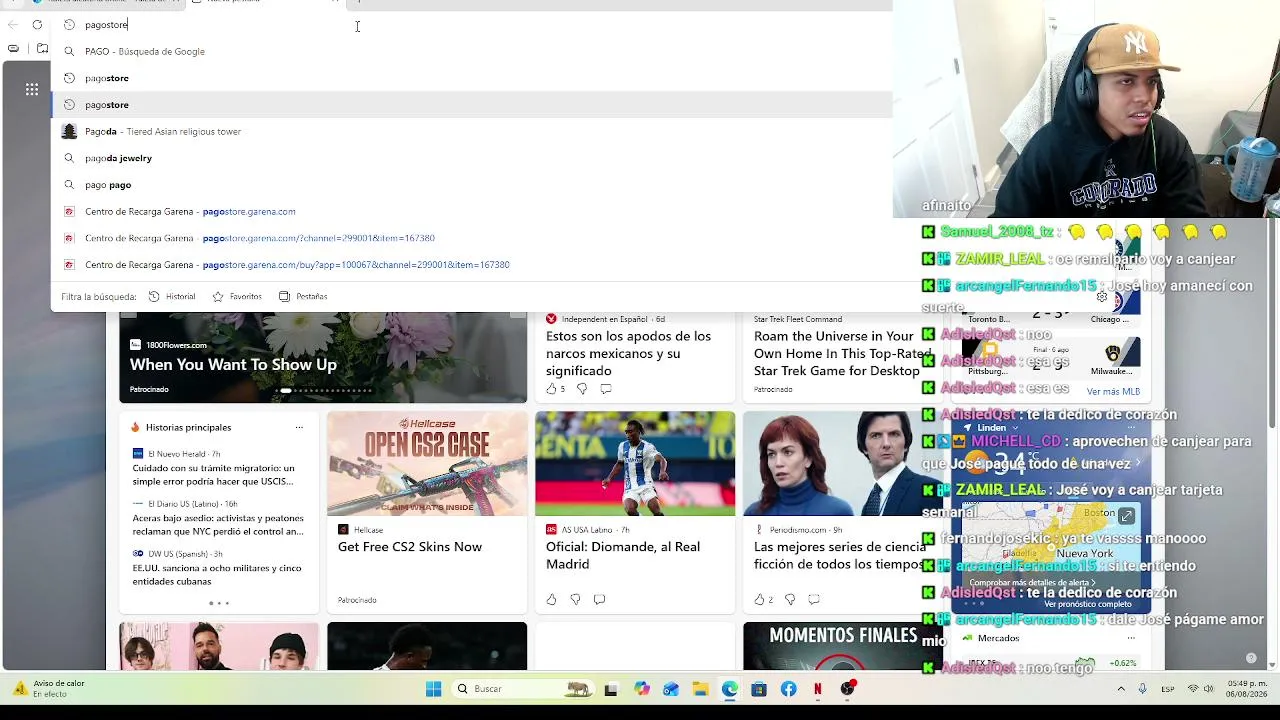The width and height of the screenshot is (1280, 720).
Task: Like the mejores series de ciencia ficción article
Action: coord(759,599)
